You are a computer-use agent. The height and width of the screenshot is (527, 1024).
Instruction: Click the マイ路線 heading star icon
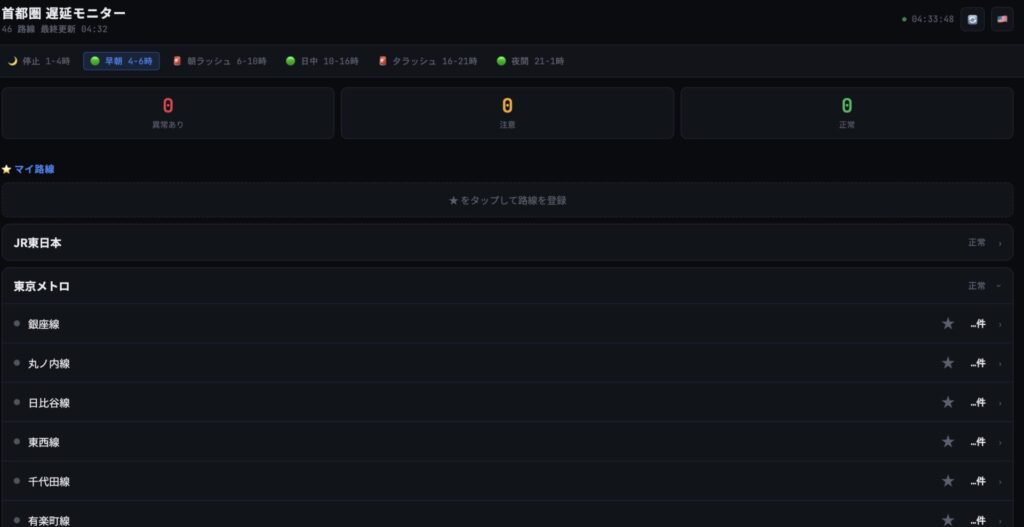[x=7, y=169]
